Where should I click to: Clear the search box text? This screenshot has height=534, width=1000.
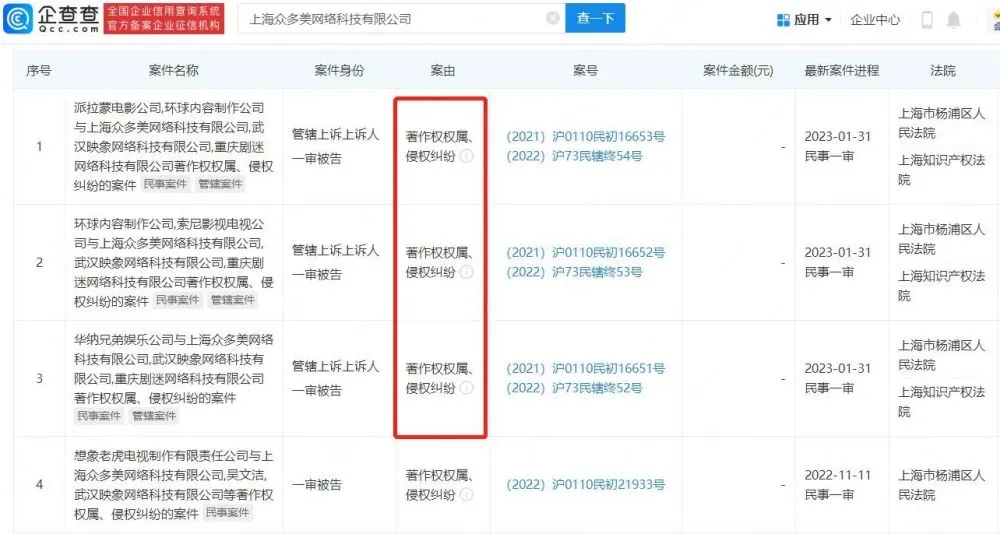pyautogui.click(x=553, y=18)
